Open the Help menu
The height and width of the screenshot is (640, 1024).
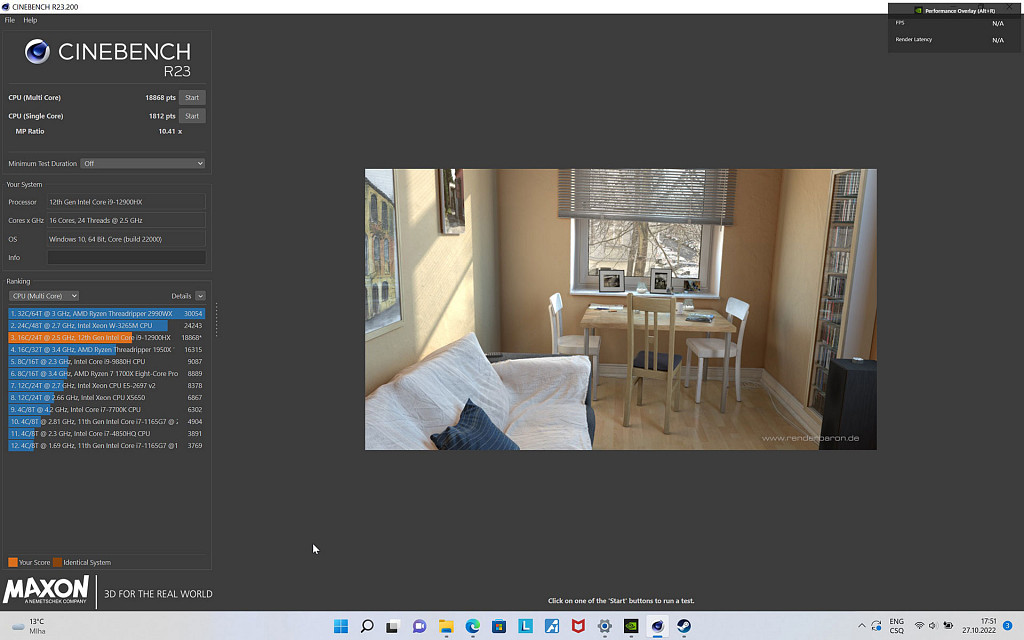click(x=30, y=20)
